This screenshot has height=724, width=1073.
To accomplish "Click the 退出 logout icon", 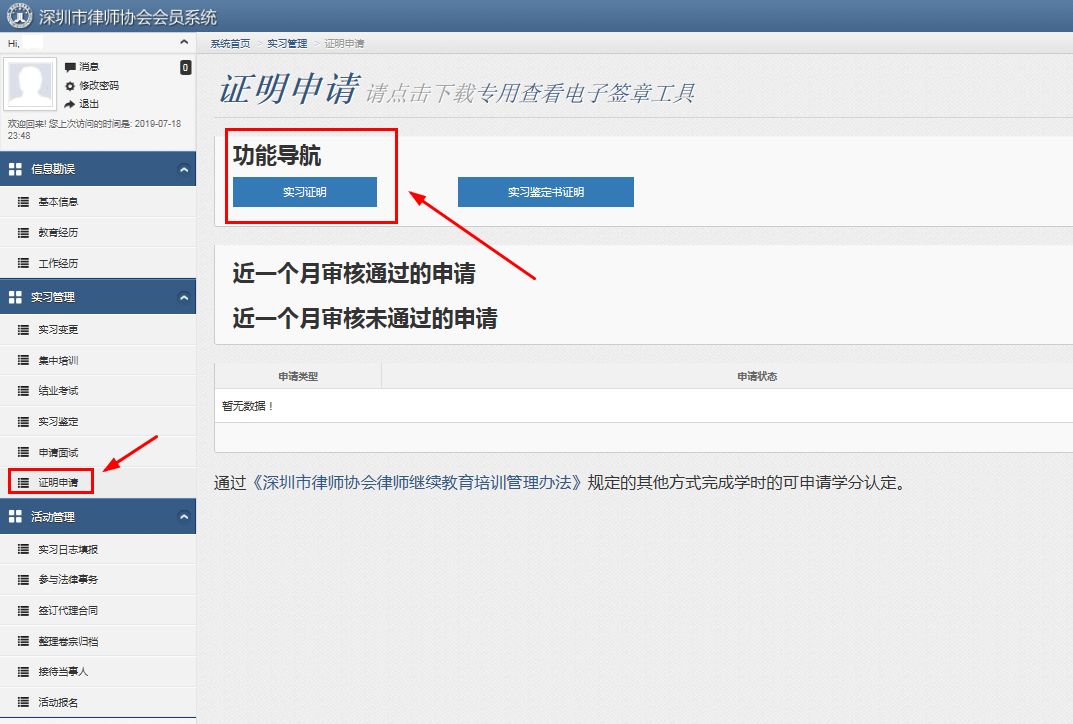I will (x=70, y=103).
